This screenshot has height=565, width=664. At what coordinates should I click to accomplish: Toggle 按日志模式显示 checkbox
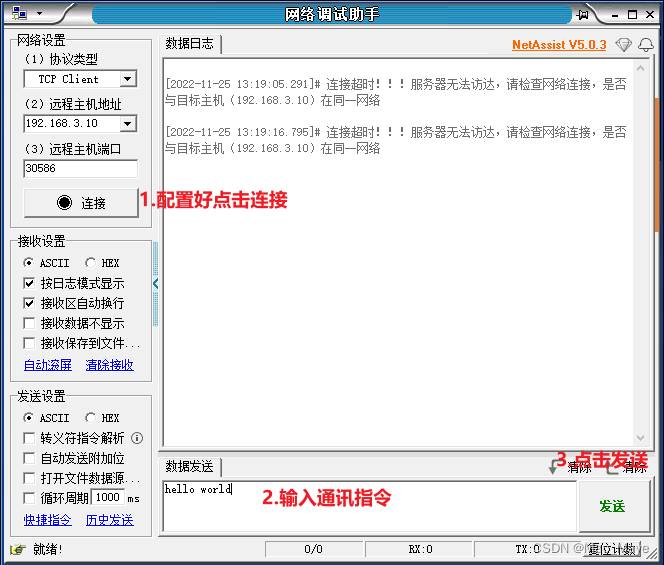tap(29, 283)
